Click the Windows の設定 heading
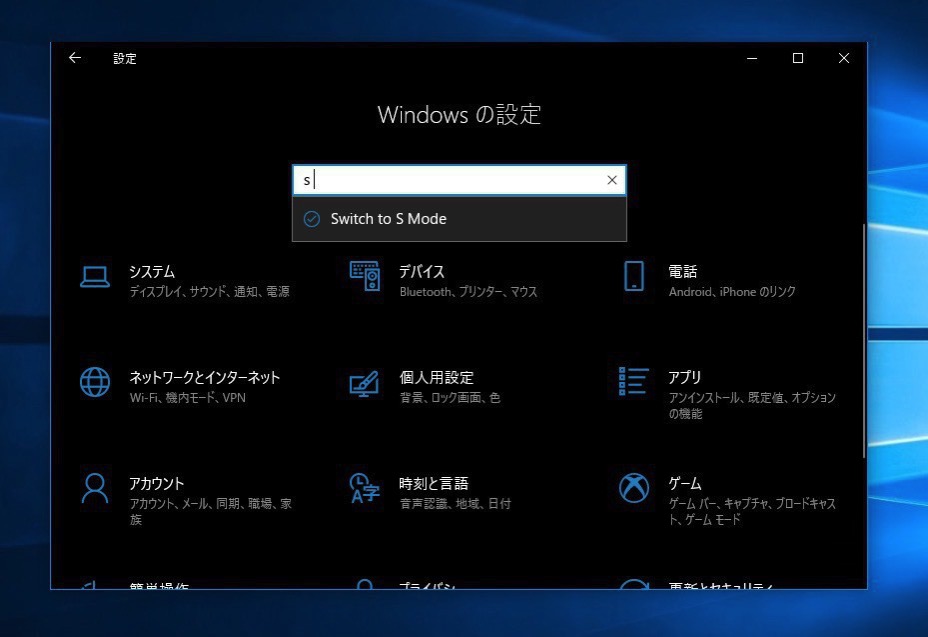Viewport: 928px width, 637px height. tap(459, 114)
